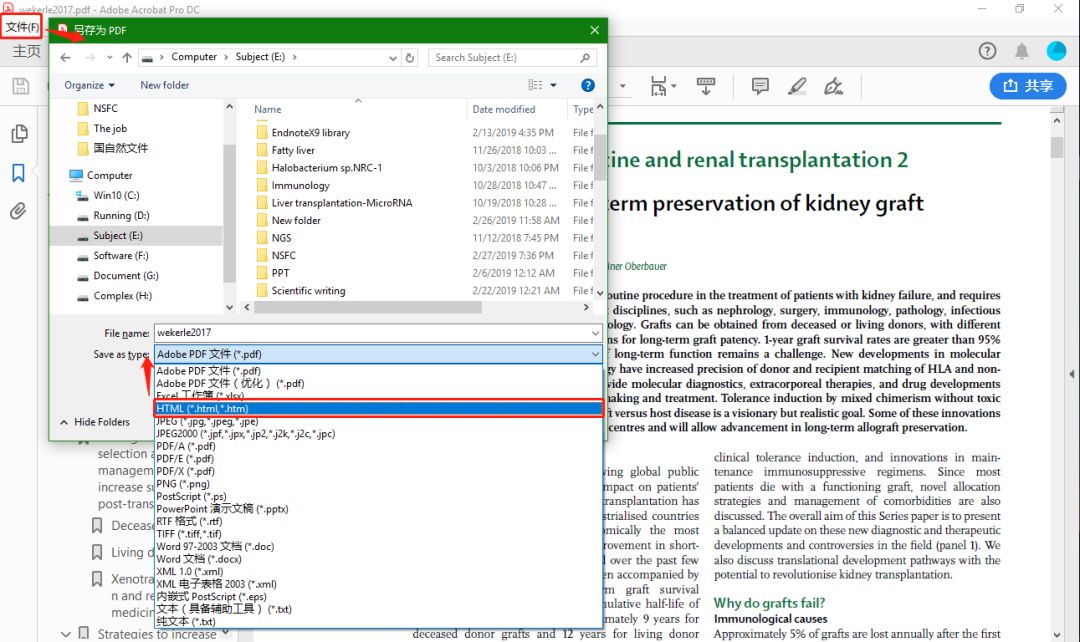Select the Immunology folder
This screenshot has height=642, width=1080.
[x=300, y=186]
